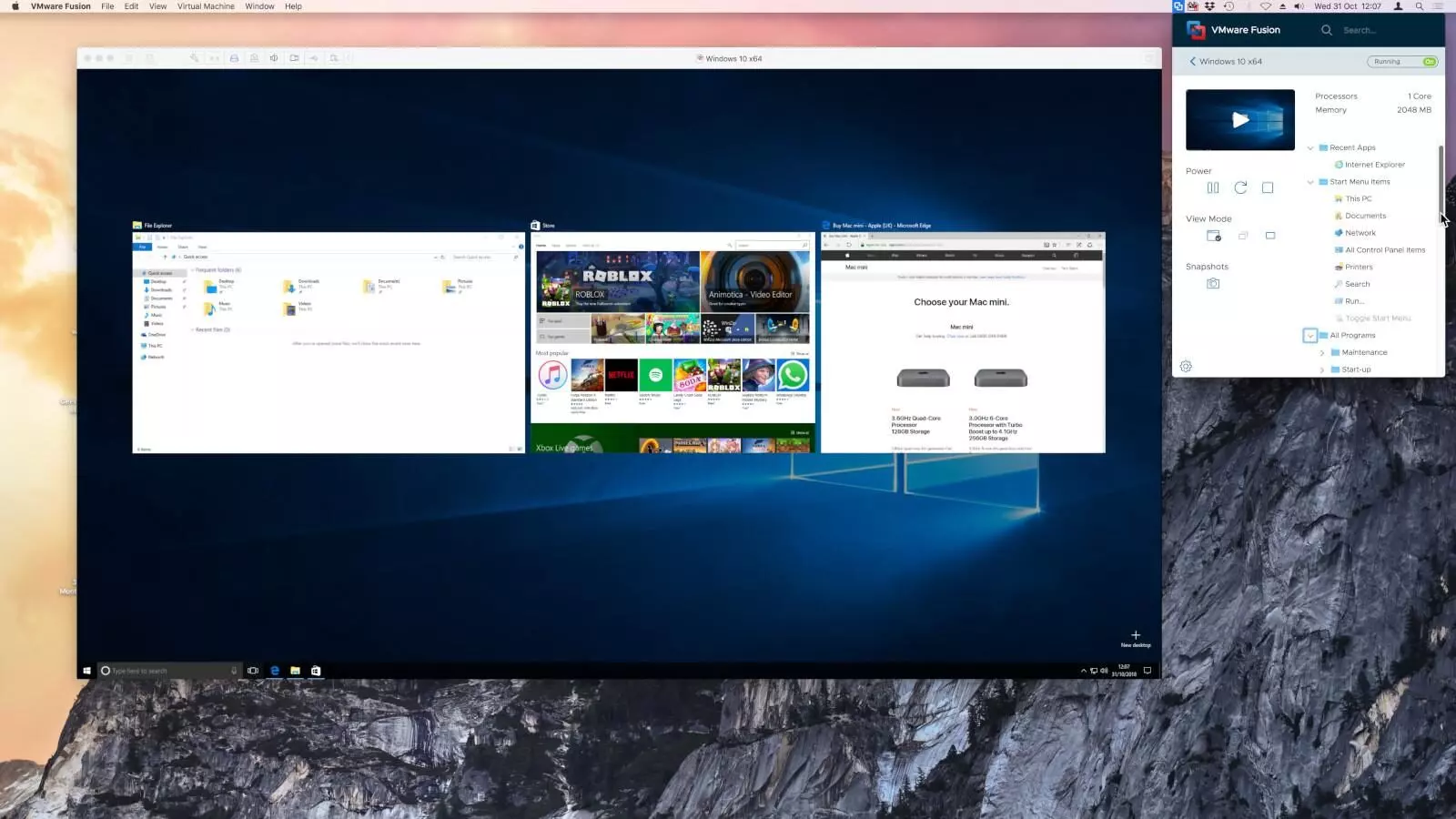Click the shut down square icon under Power
The height and width of the screenshot is (819, 1456).
(x=1268, y=187)
